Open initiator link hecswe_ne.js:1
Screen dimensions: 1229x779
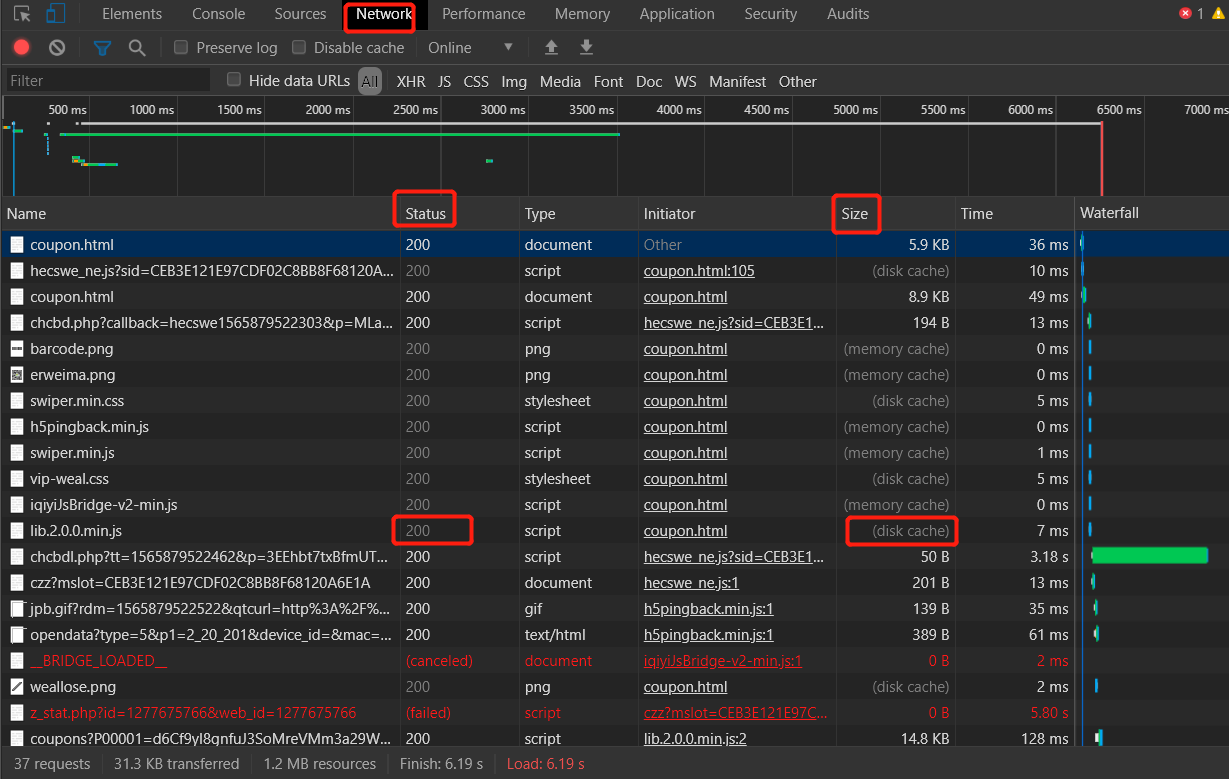click(x=691, y=583)
